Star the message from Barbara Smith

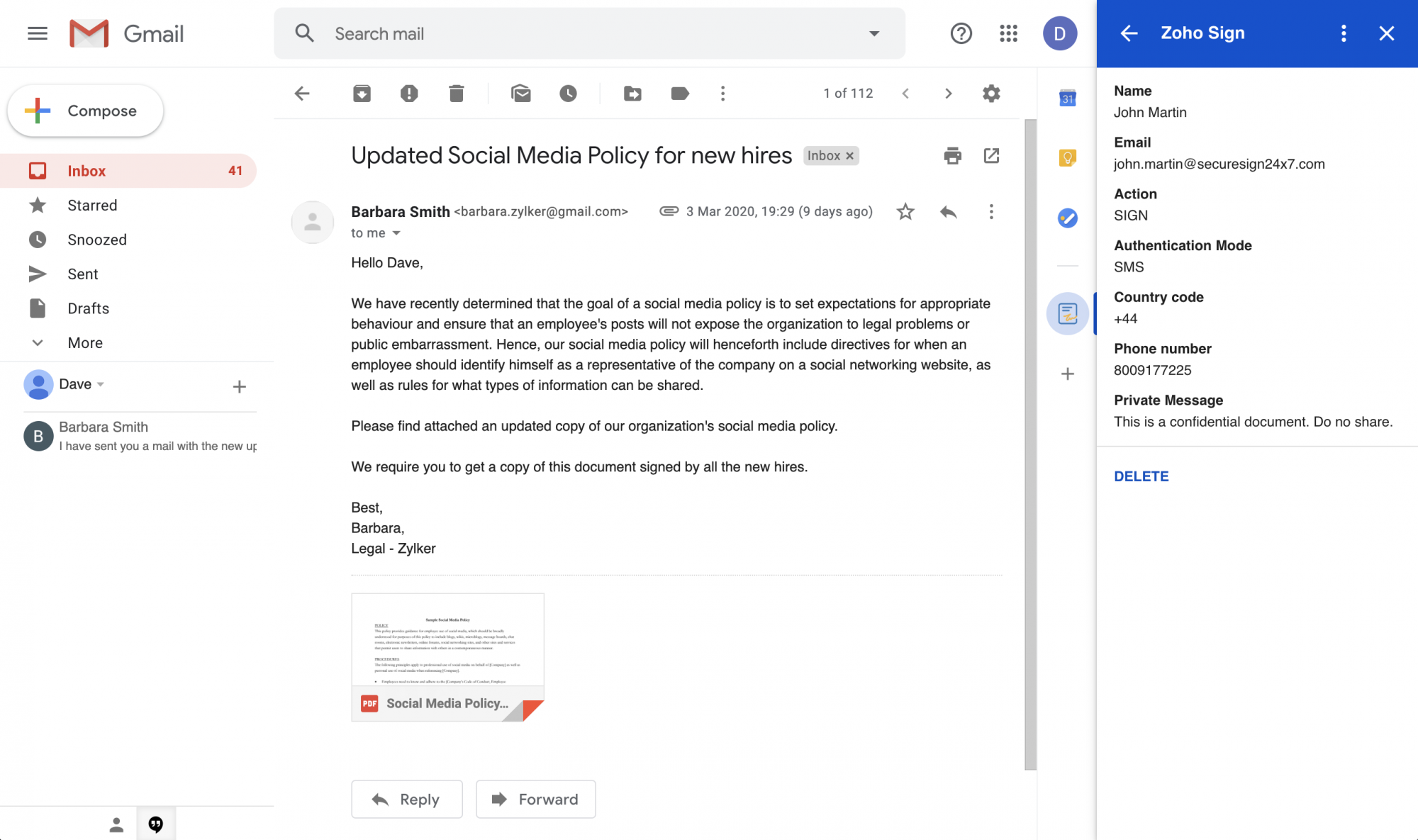(905, 211)
